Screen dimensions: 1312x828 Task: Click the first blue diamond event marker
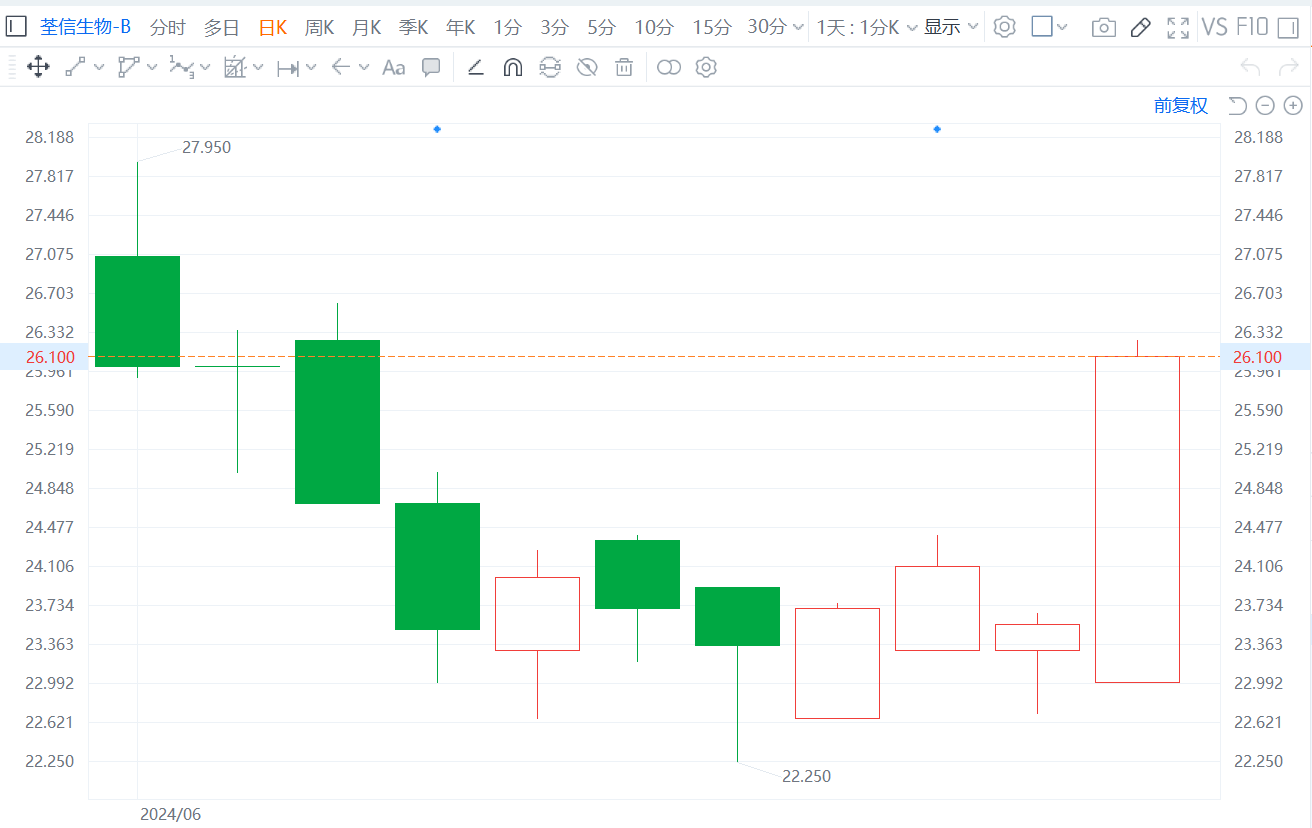tap(437, 129)
